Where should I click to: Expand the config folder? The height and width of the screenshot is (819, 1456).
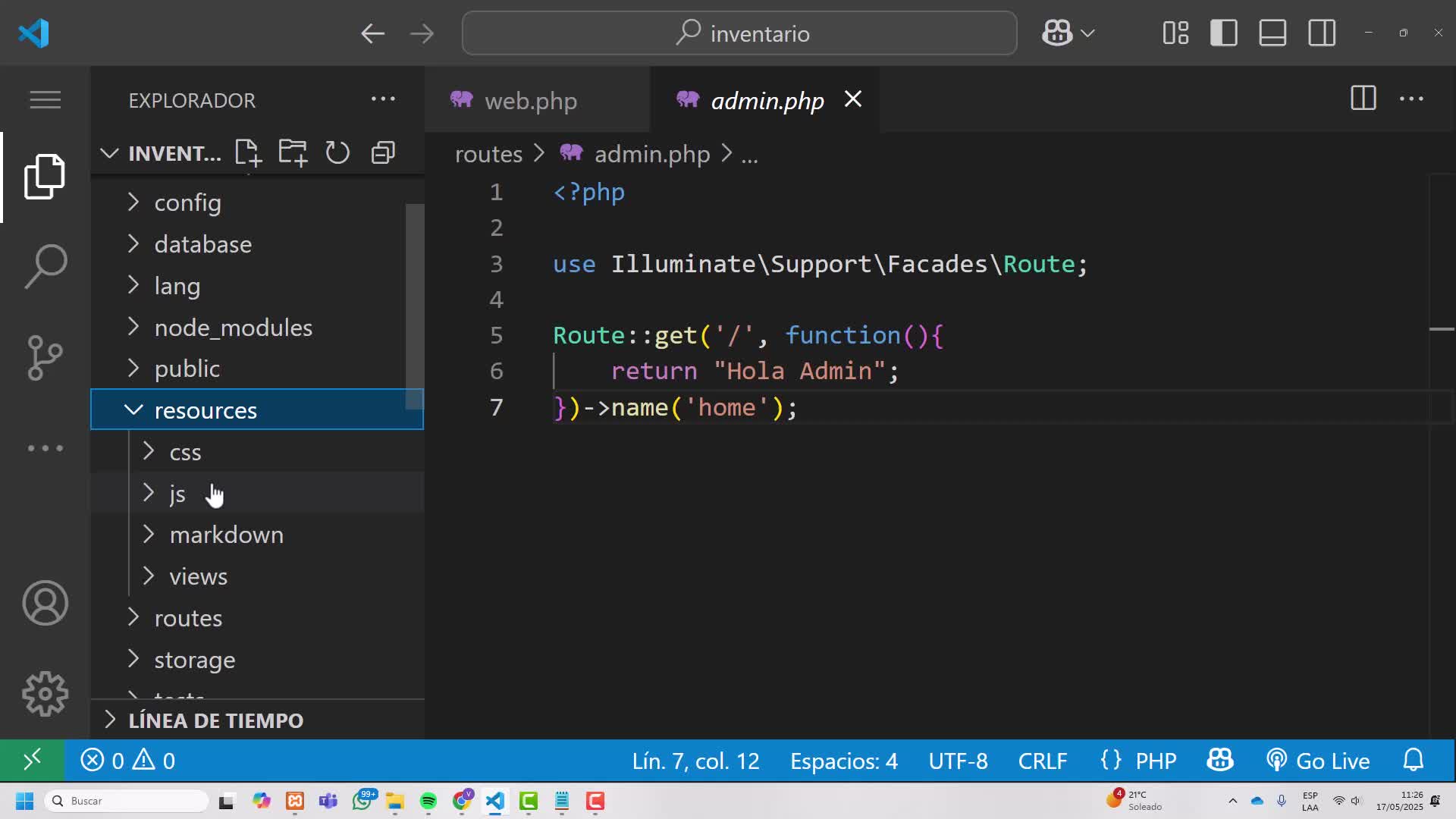[257, 202]
